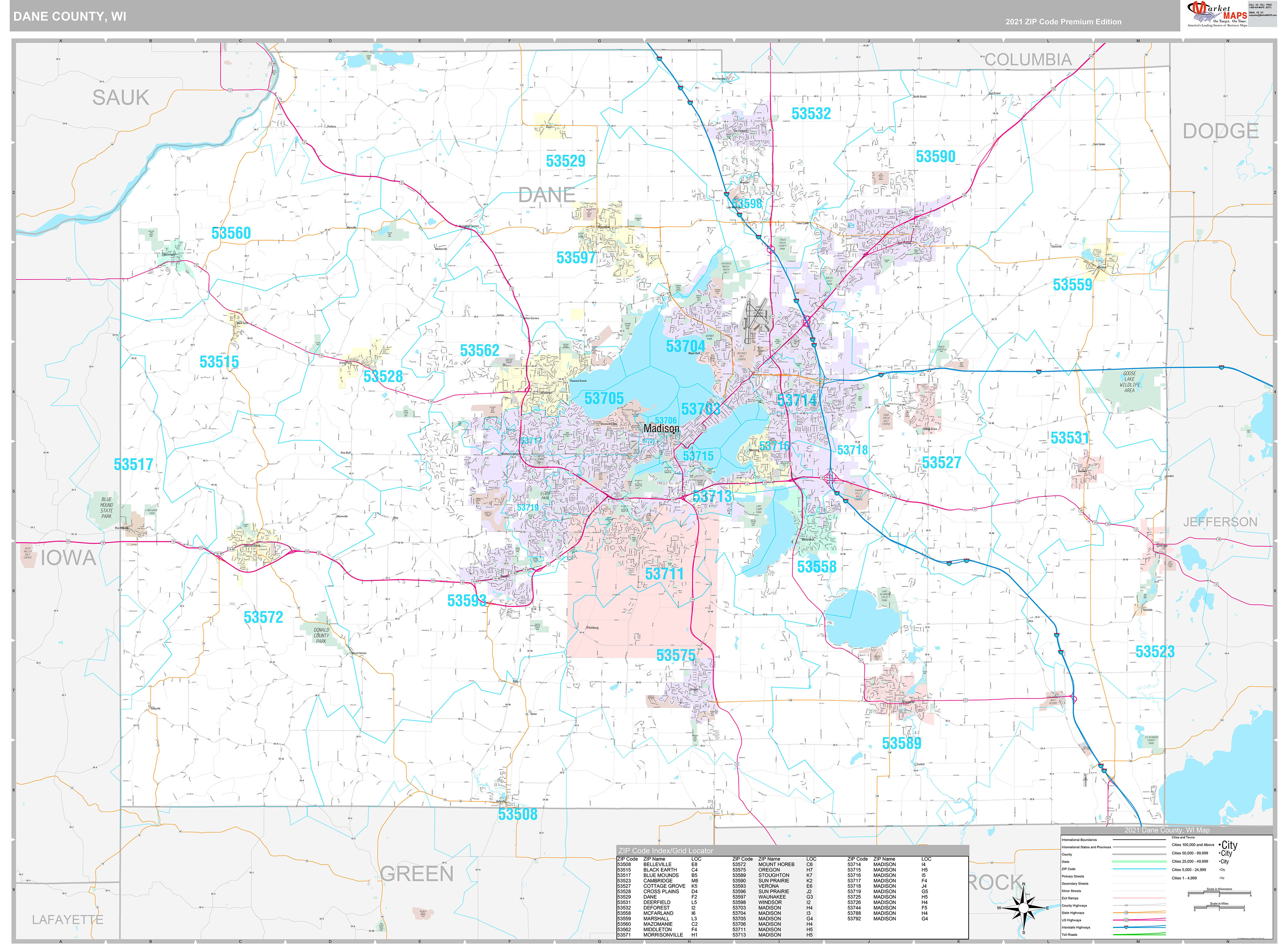Click the JEFFERSON county label
1288x945 pixels.
tap(1220, 522)
